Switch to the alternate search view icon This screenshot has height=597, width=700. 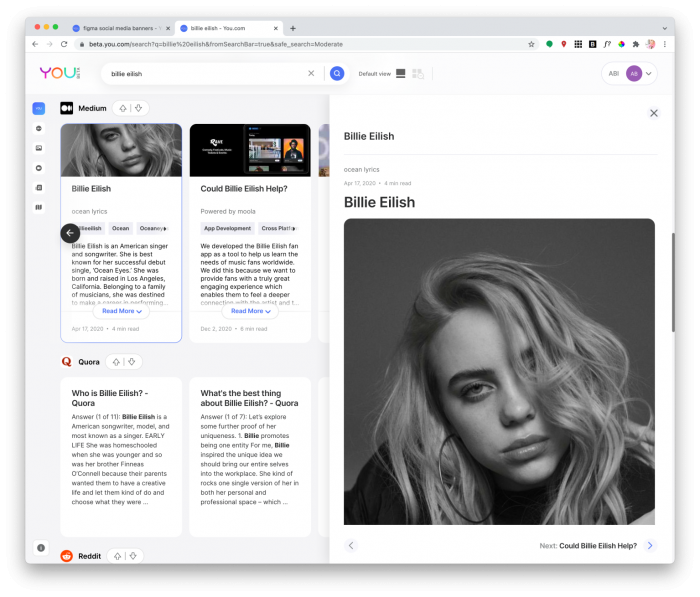418,74
